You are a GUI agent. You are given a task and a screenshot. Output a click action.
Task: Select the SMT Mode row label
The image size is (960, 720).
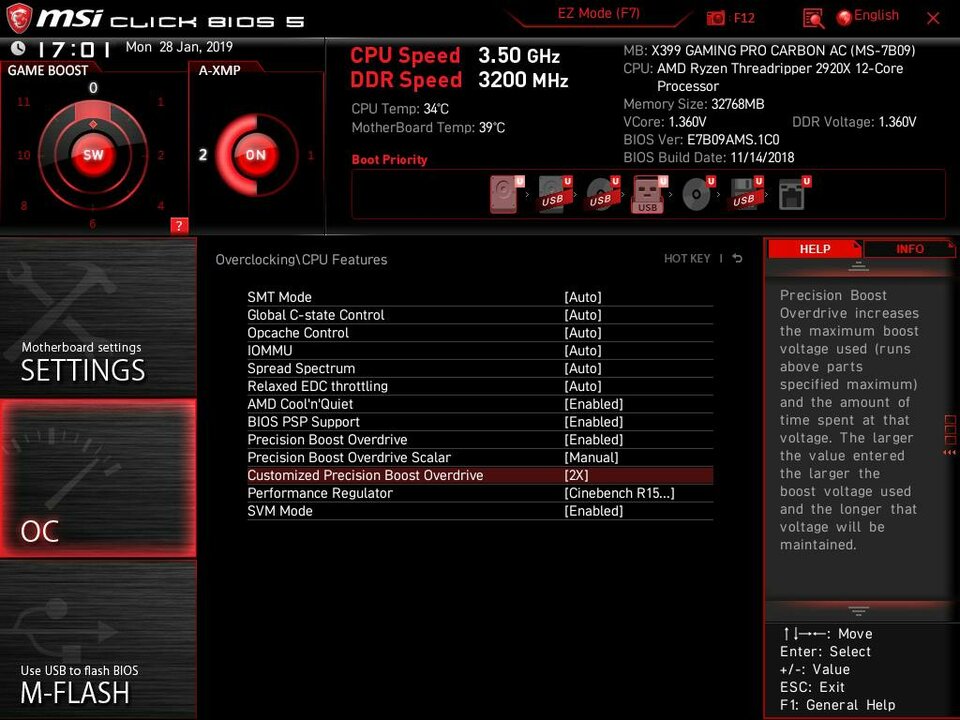pyautogui.click(x=279, y=297)
